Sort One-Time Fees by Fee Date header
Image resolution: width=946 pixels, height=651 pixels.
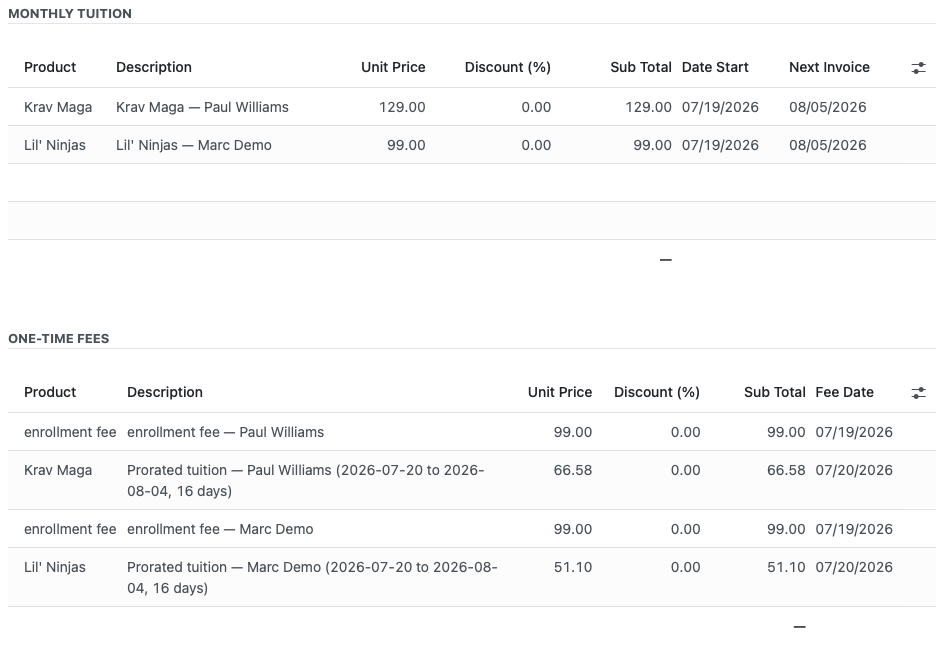pos(844,392)
